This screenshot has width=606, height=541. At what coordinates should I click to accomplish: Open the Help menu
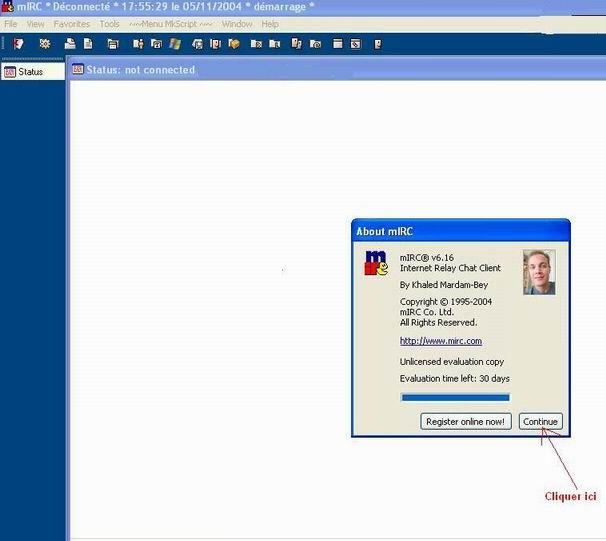click(x=270, y=24)
